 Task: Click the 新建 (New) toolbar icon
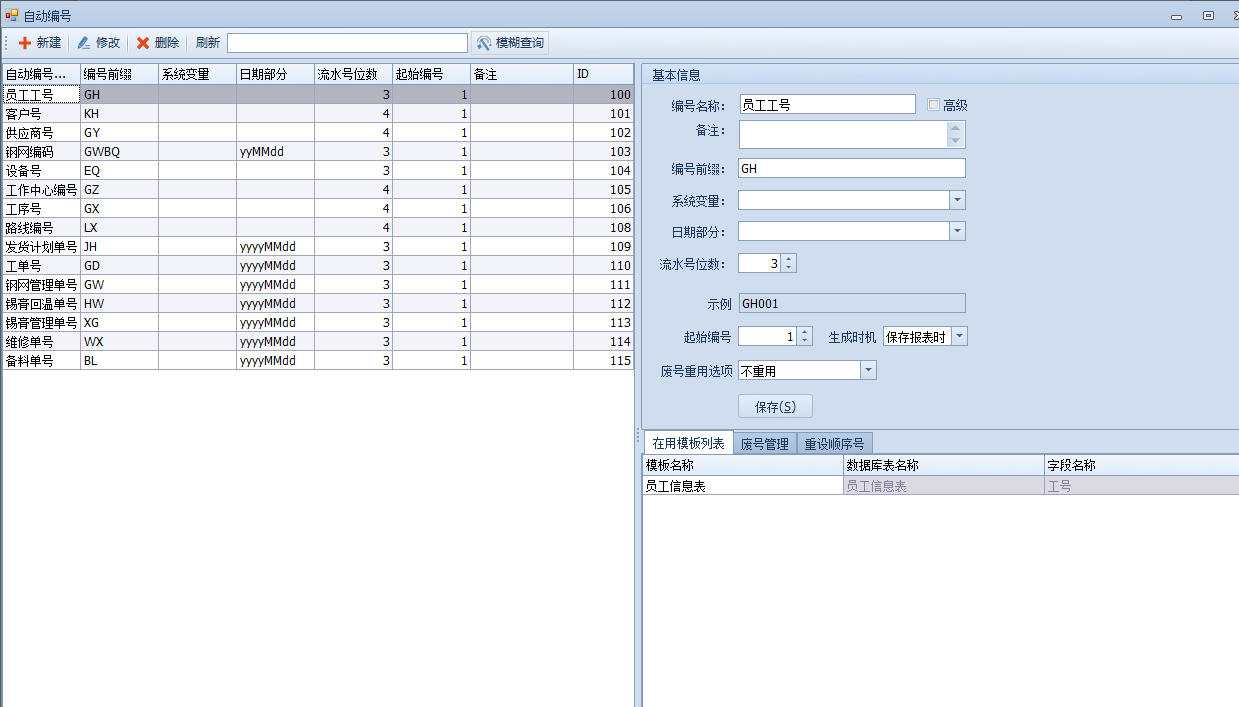tap(25, 43)
